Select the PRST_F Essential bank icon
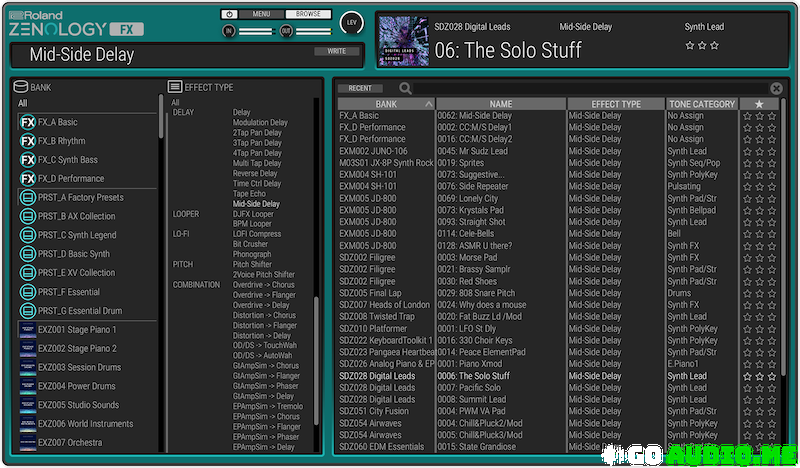 [28, 292]
